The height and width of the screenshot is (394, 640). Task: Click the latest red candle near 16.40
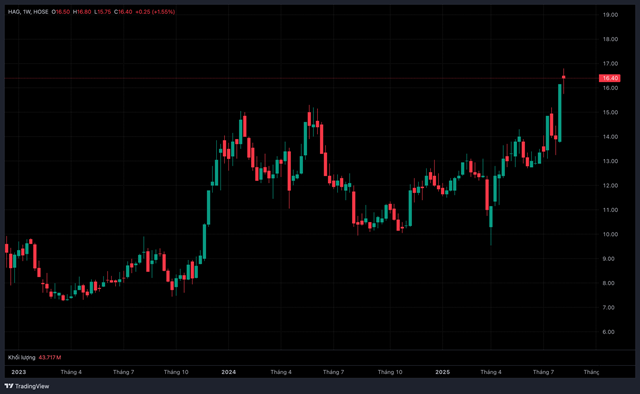564,77
